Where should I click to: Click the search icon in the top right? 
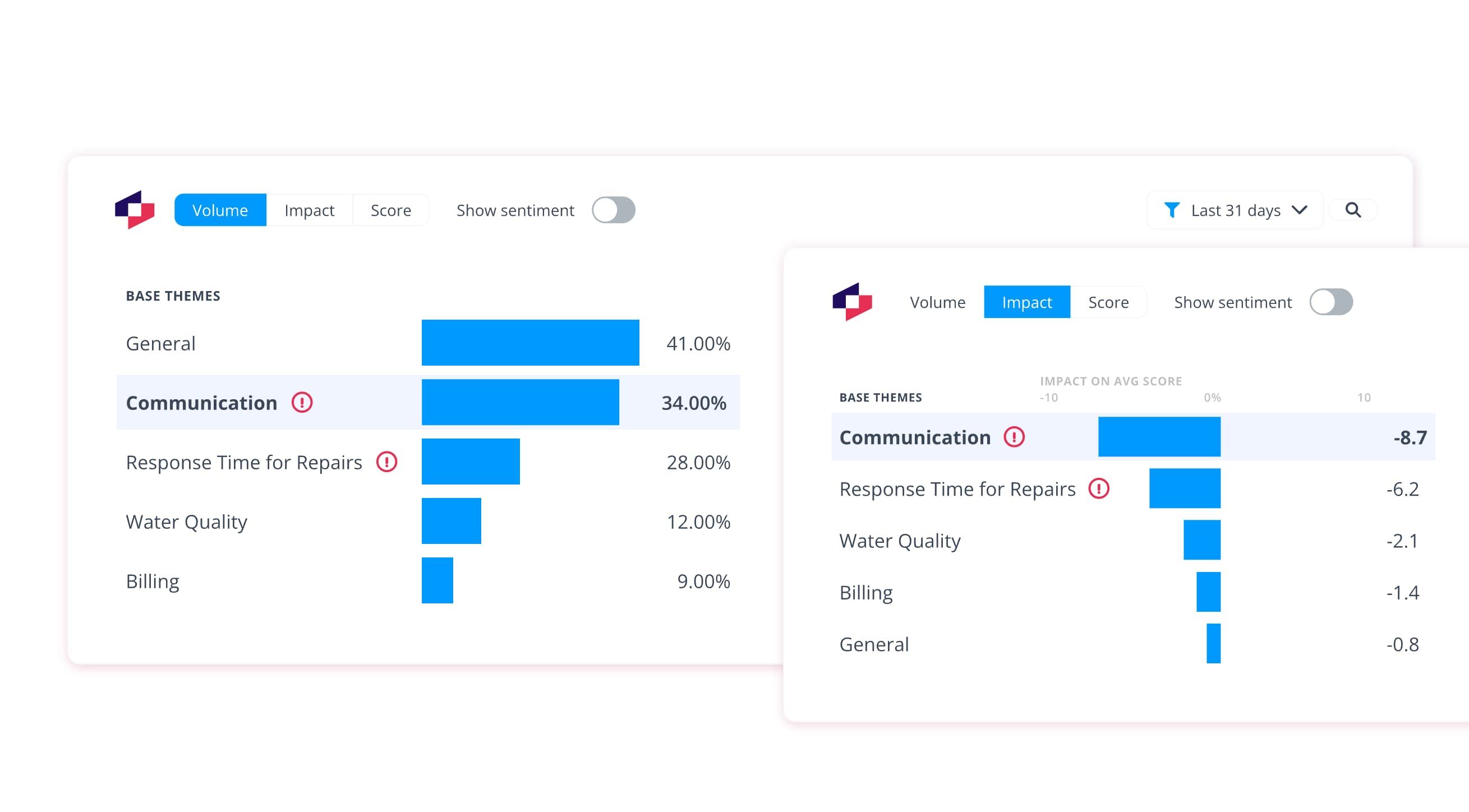point(1353,210)
